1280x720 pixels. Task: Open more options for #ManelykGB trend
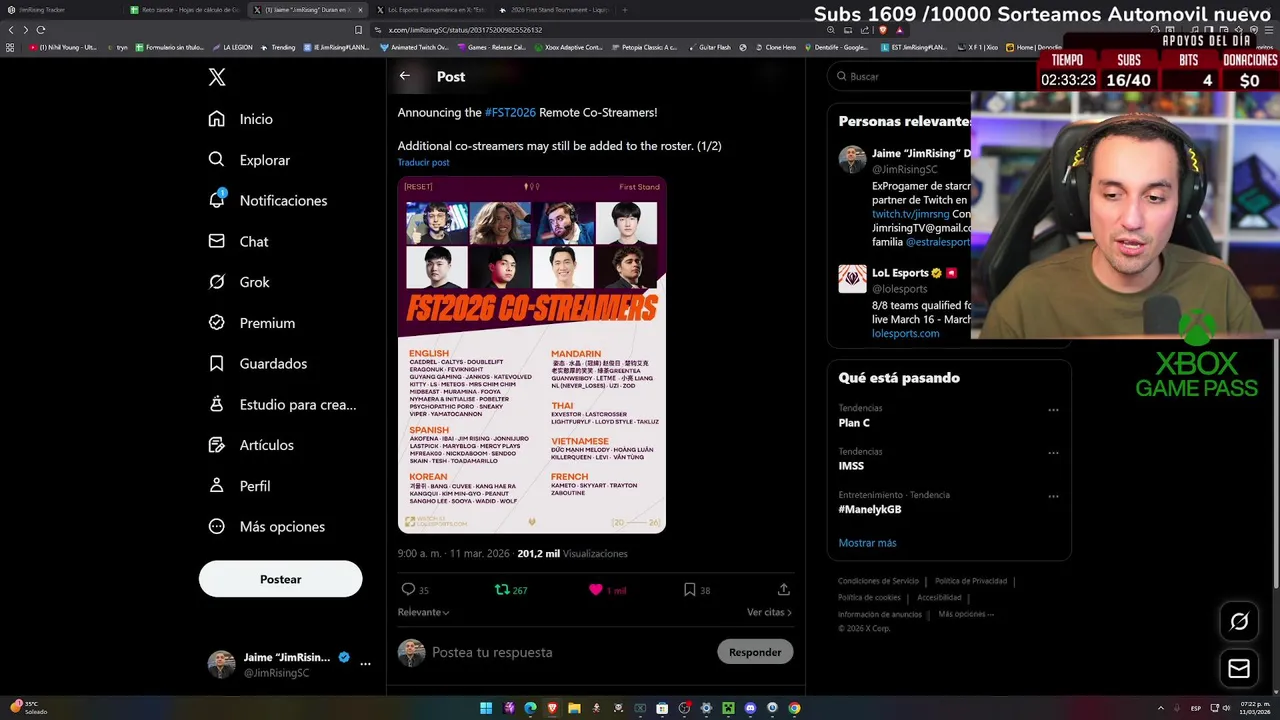tap(1053, 496)
